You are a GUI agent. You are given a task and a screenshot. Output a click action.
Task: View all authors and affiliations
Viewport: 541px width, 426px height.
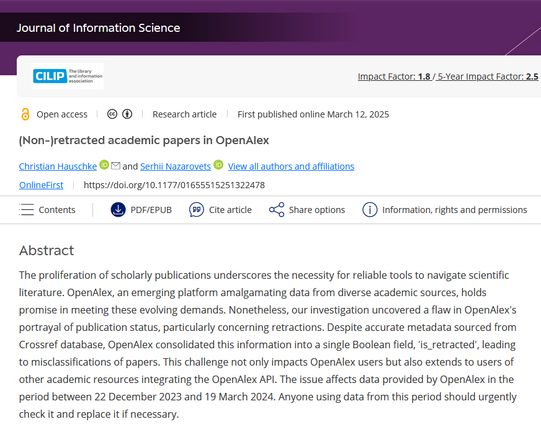coord(291,166)
